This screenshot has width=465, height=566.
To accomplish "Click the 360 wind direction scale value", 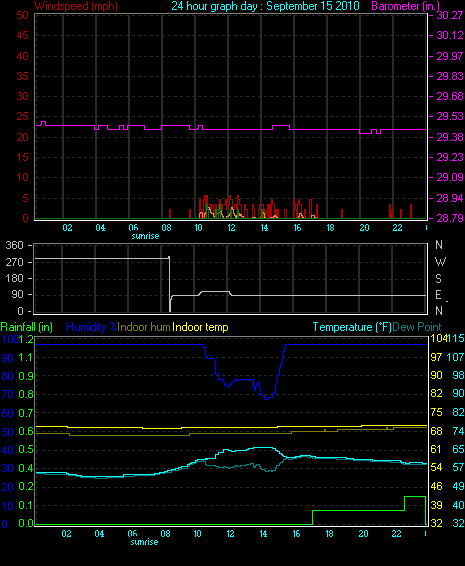I will pyautogui.click(x=14, y=245).
